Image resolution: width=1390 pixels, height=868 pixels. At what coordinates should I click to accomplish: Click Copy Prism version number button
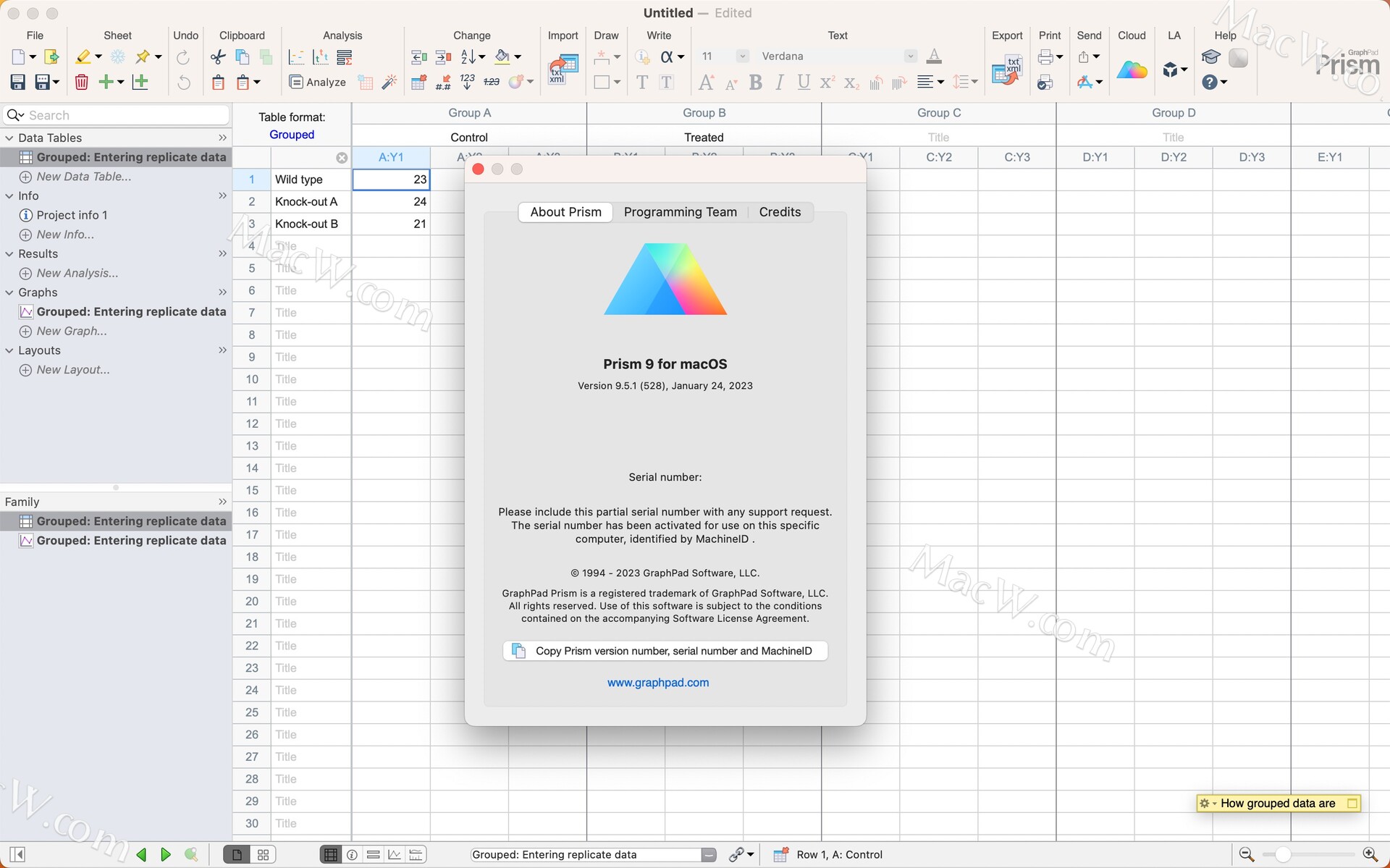[665, 651]
